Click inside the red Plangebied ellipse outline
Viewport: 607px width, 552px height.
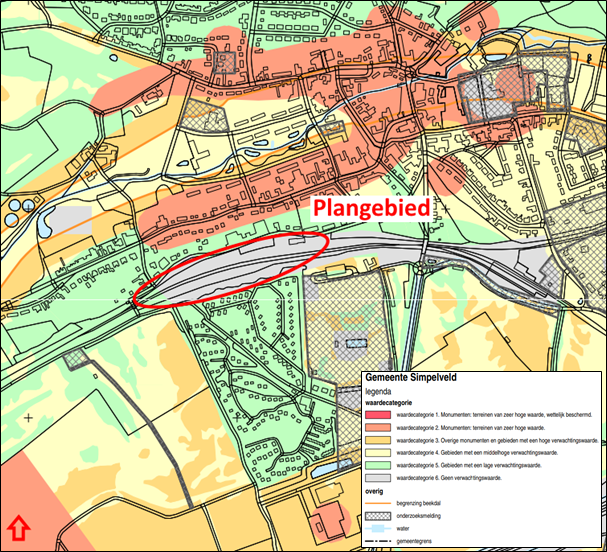235,267
